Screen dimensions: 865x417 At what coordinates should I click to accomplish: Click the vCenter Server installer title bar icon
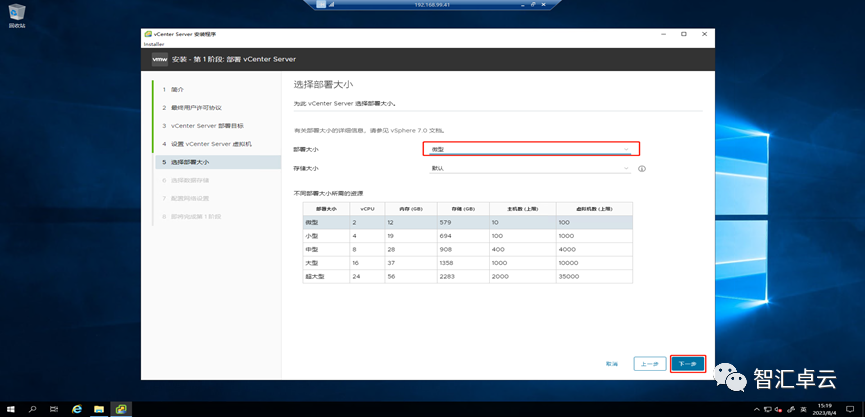pos(148,34)
